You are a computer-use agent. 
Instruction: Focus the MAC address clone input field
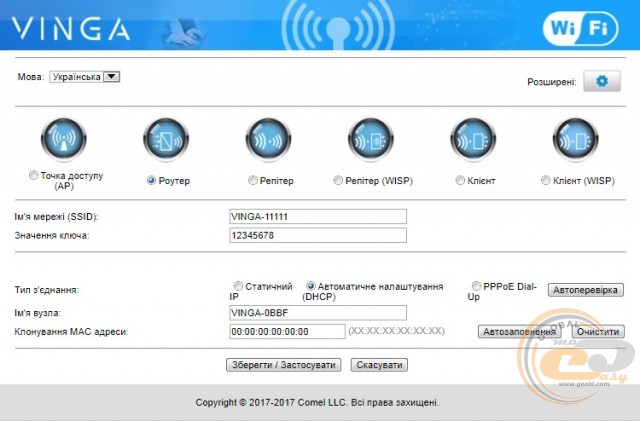(286, 332)
